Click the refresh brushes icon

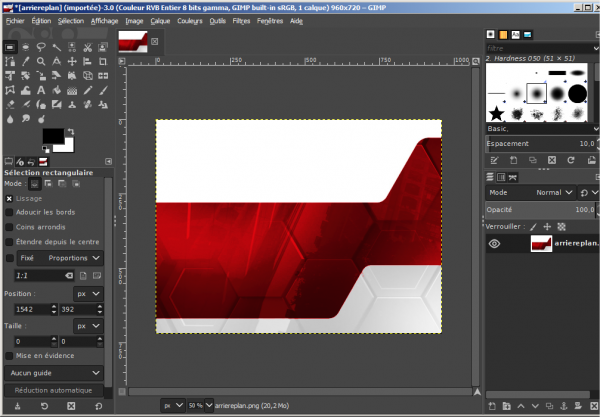(571, 159)
